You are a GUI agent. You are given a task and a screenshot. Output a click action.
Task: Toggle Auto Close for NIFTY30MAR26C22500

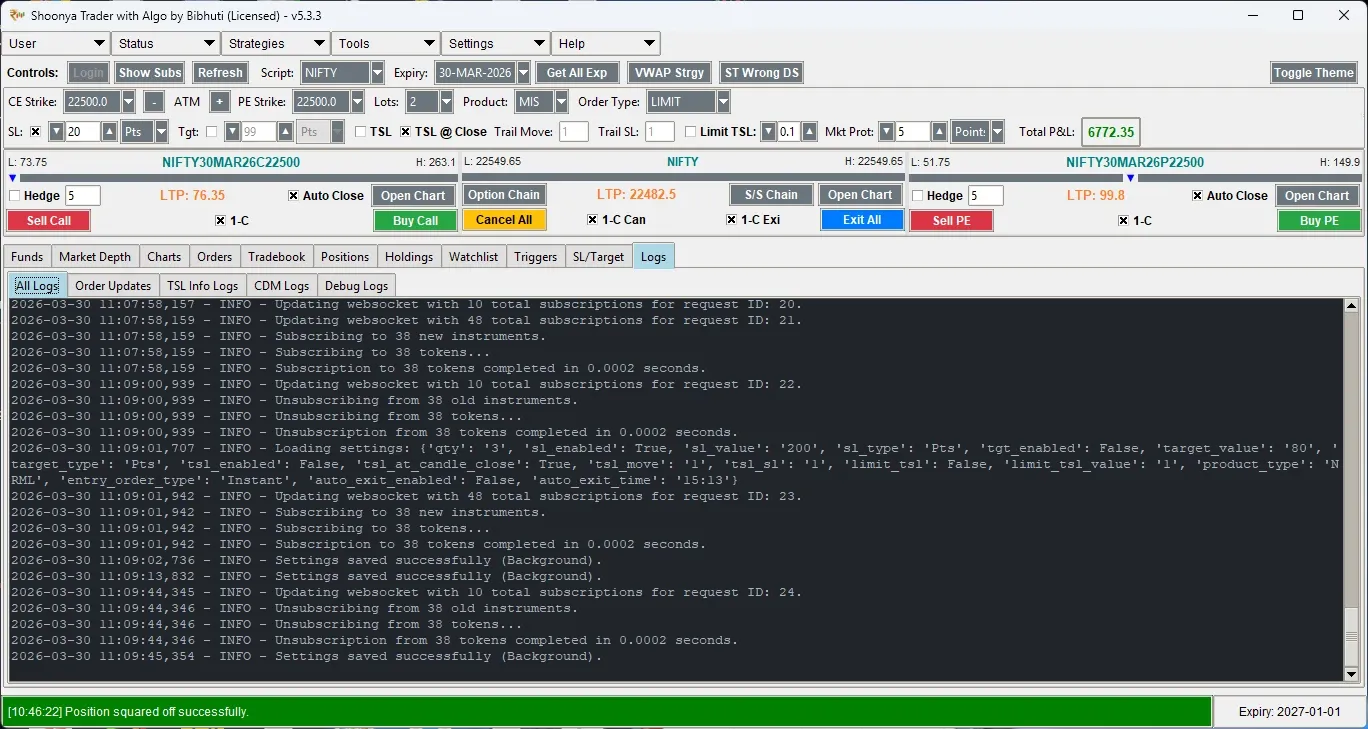point(294,196)
